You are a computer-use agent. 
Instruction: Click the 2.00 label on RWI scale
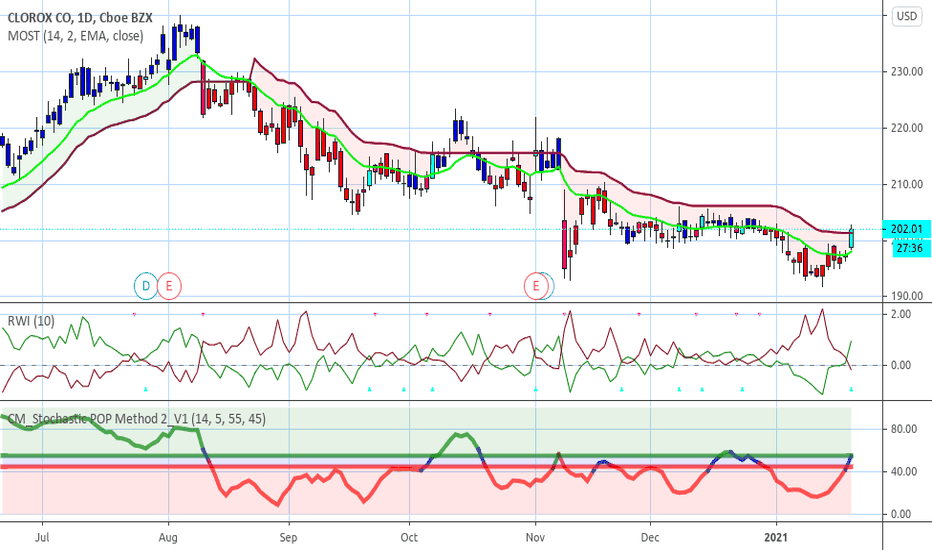click(901, 314)
